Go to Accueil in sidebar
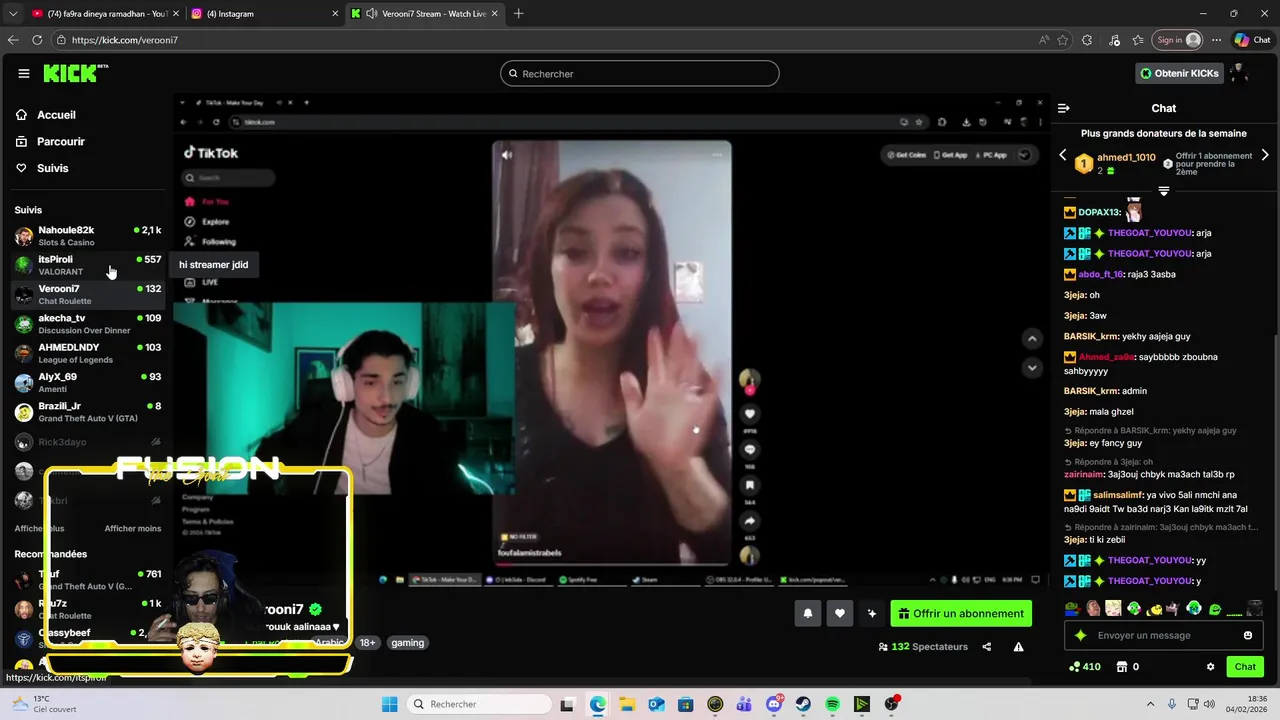The width and height of the screenshot is (1280, 720). click(57, 115)
